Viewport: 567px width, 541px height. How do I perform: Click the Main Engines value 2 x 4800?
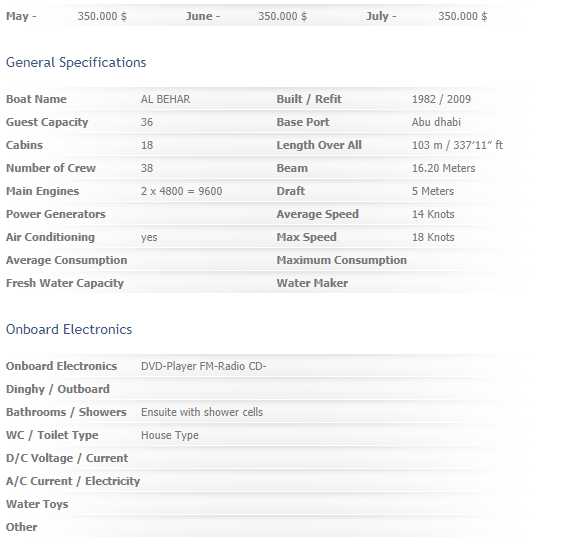click(182, 191)
